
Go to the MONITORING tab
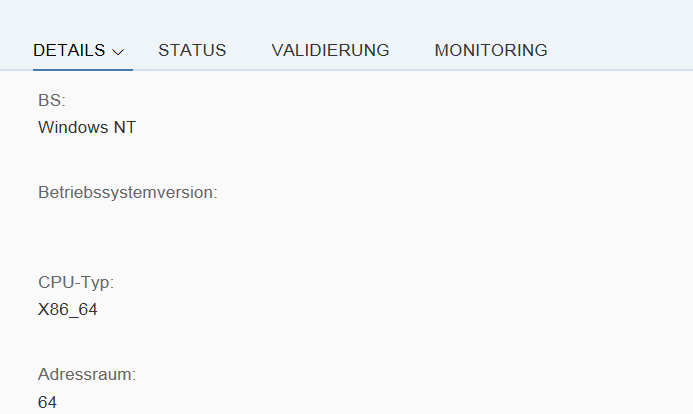click(491, 50)
